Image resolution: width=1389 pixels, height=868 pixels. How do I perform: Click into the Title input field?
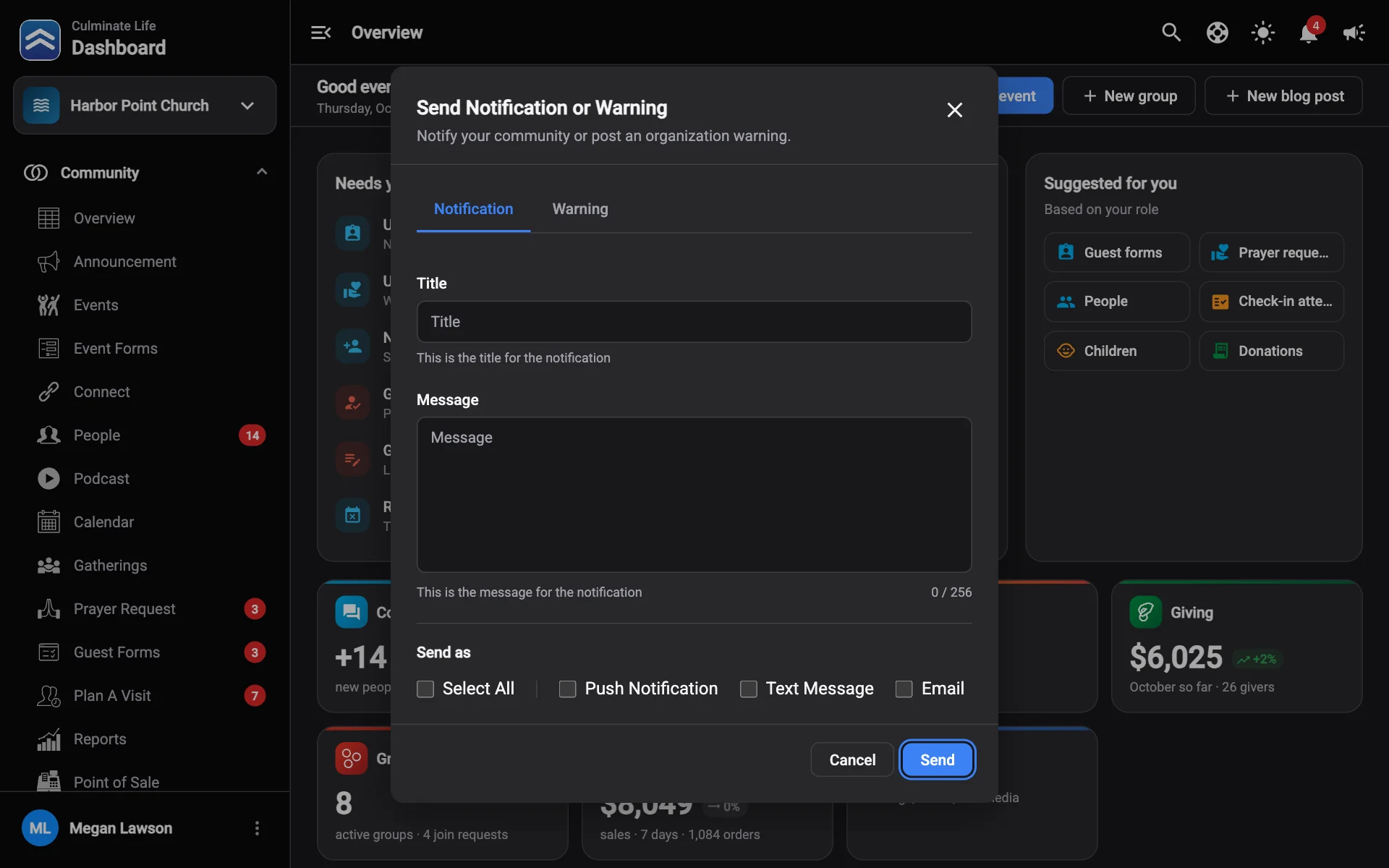click(694, 322)
